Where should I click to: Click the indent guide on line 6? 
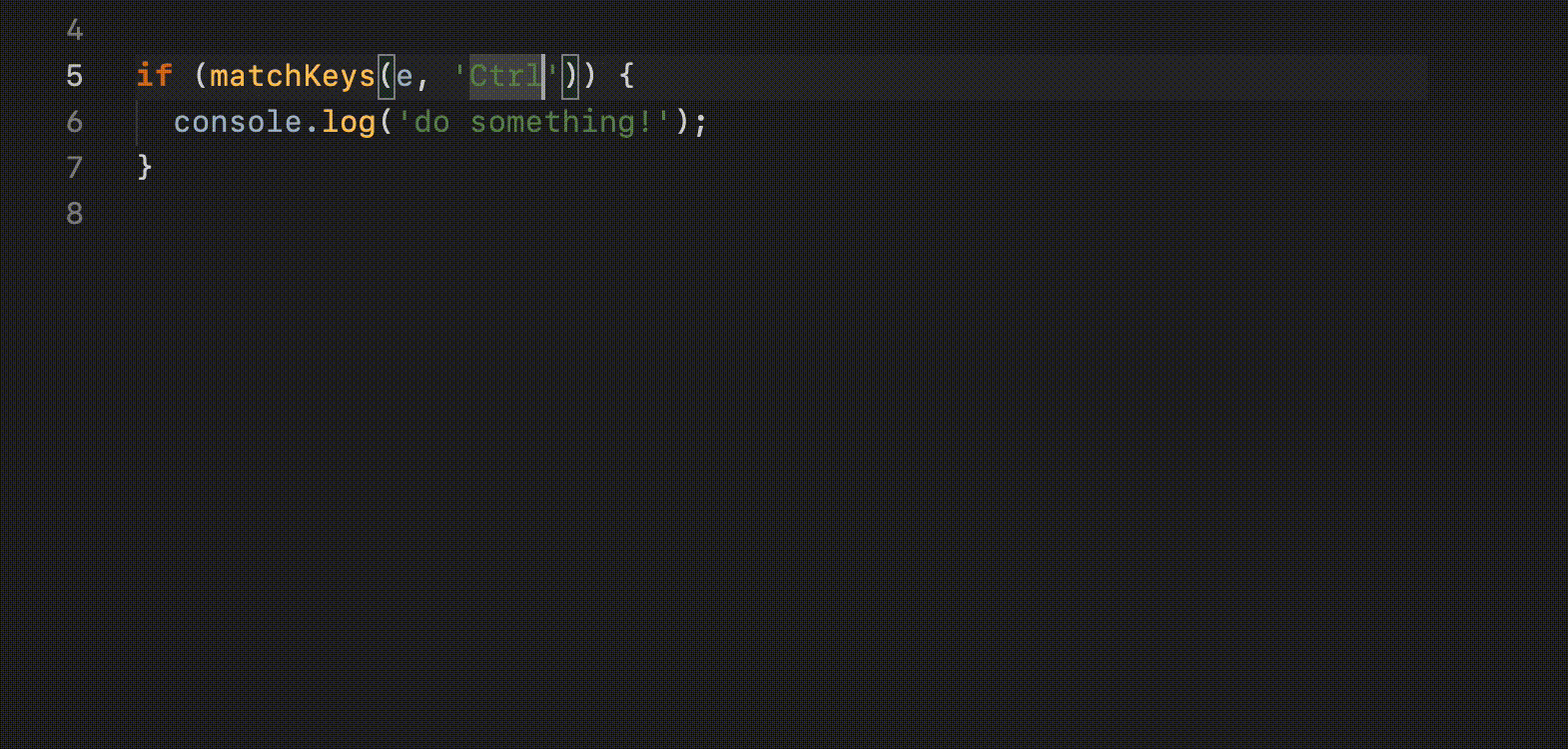tap(138, 122)
